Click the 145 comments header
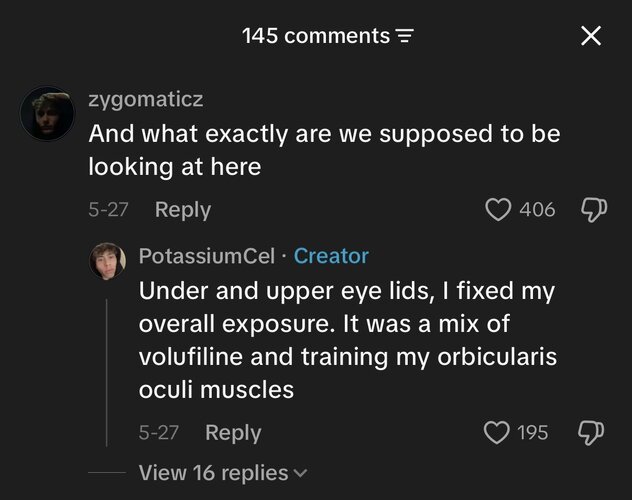Viewport: 632px width, 500px height. [x=316, y=36]
